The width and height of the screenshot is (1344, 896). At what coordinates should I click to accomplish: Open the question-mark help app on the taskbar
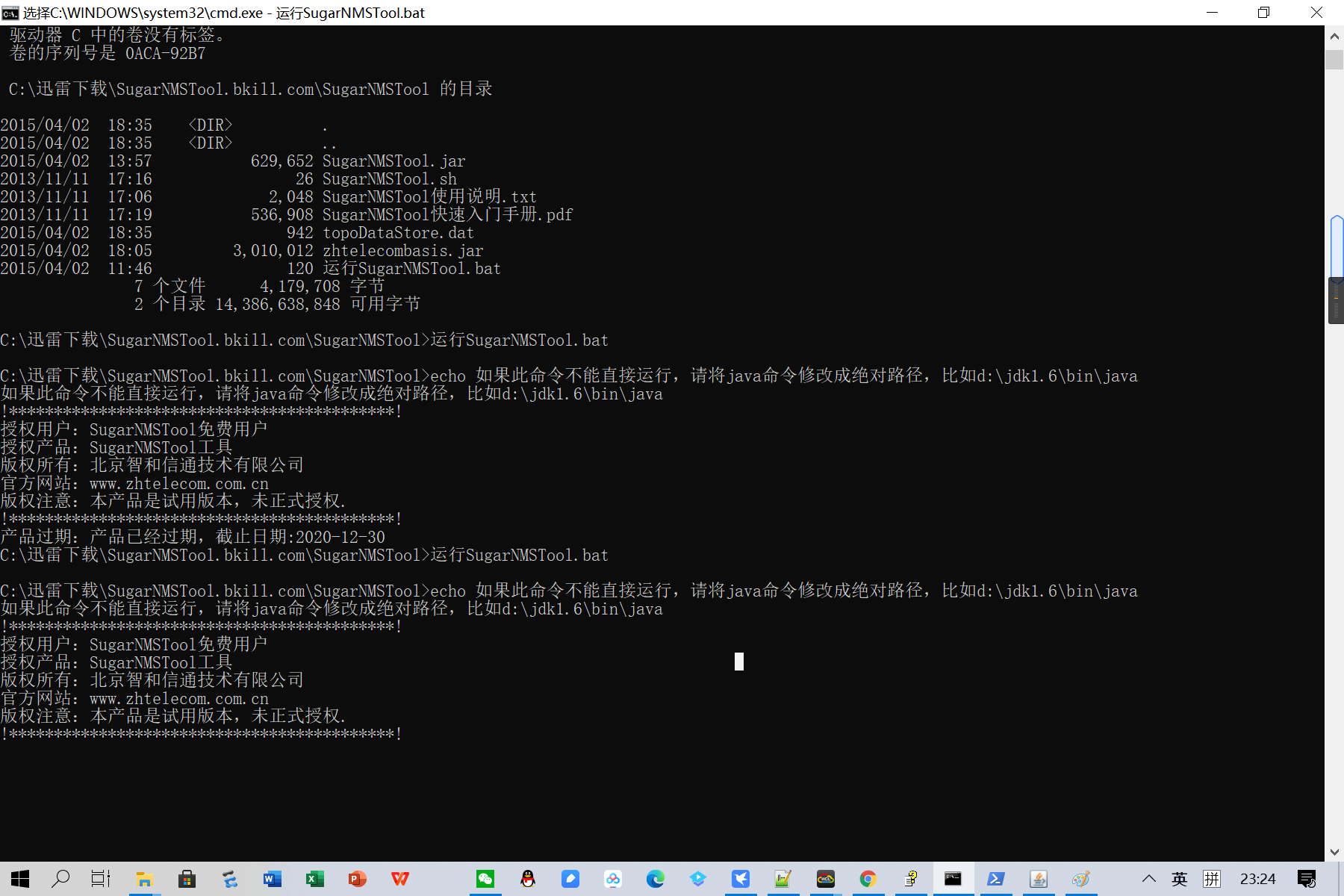tap(910, 879)
